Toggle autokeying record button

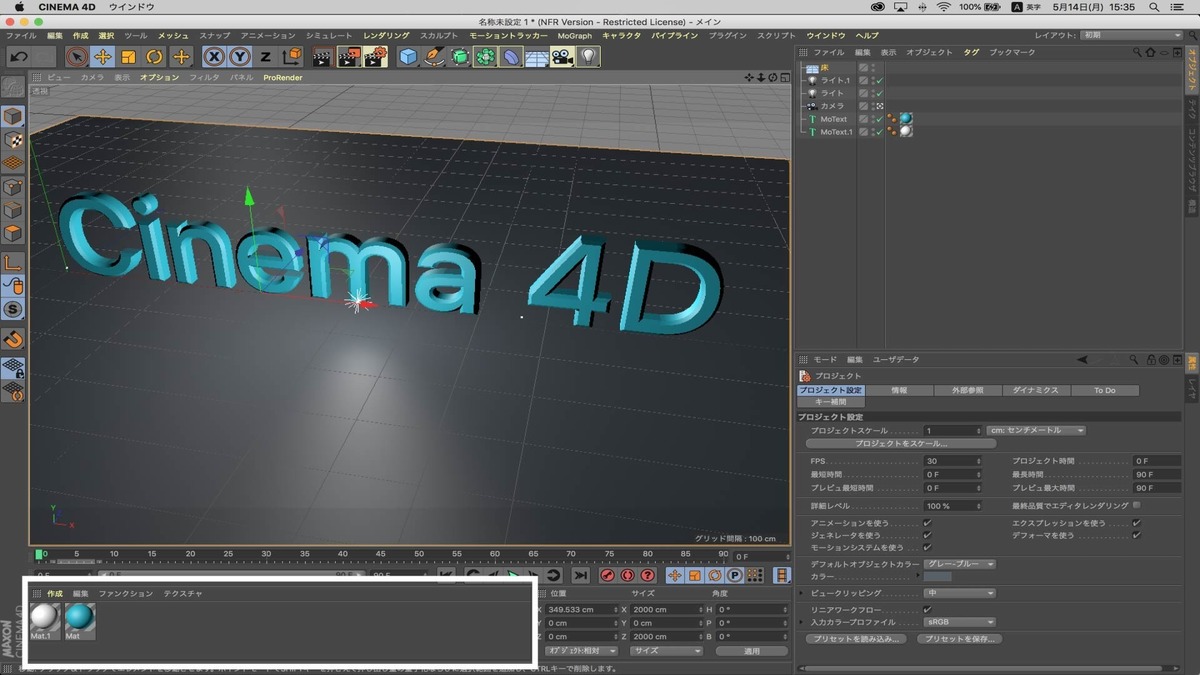(x=628, y=575)
